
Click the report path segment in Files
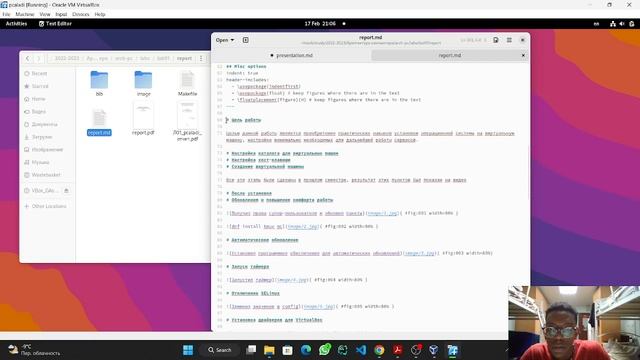pyautogui.click(x=184, y=58)
